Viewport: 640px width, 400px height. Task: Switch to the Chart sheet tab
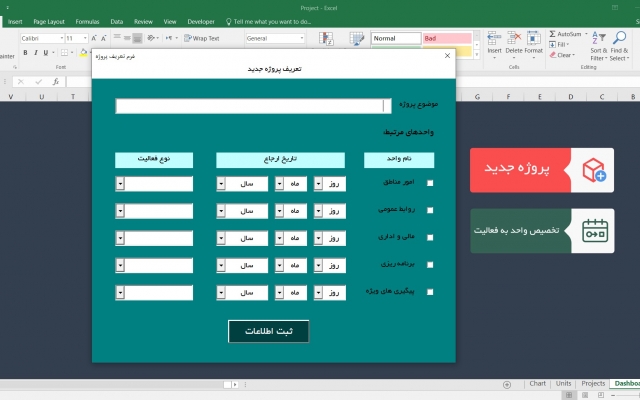point(538,384)
